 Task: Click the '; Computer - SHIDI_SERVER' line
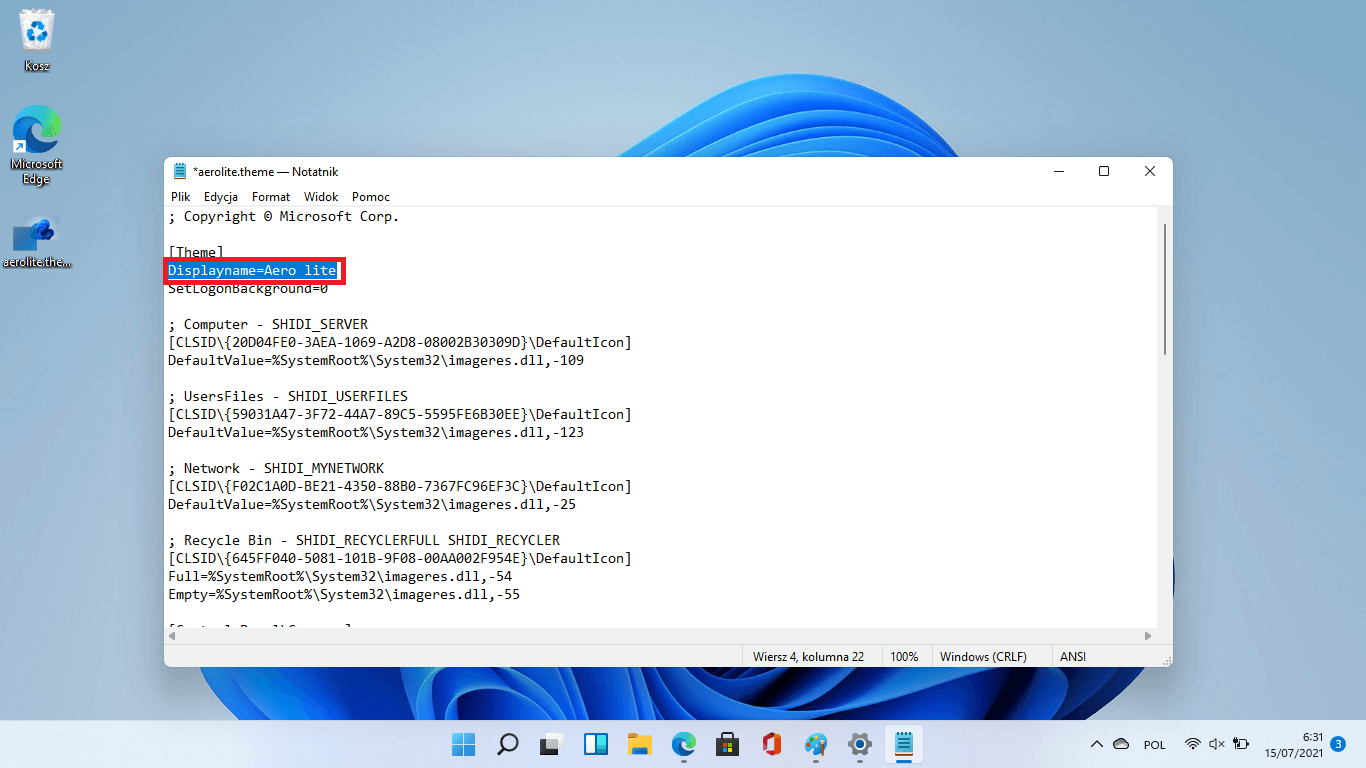tap(268, 325)
